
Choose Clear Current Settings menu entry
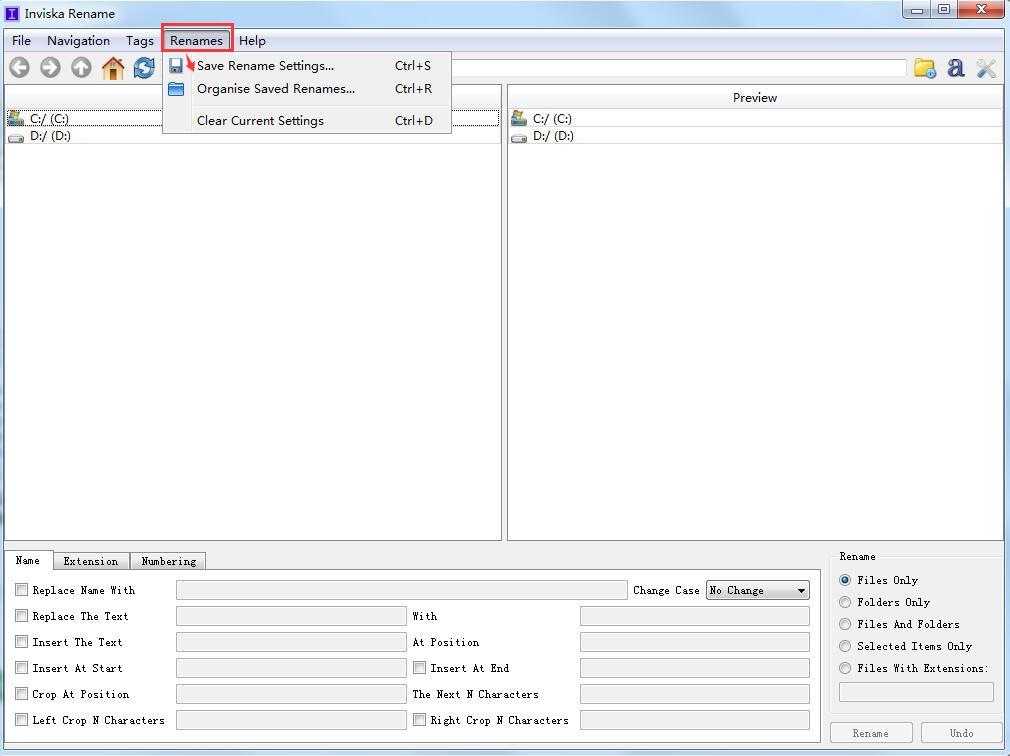click(x=307, y=120)
